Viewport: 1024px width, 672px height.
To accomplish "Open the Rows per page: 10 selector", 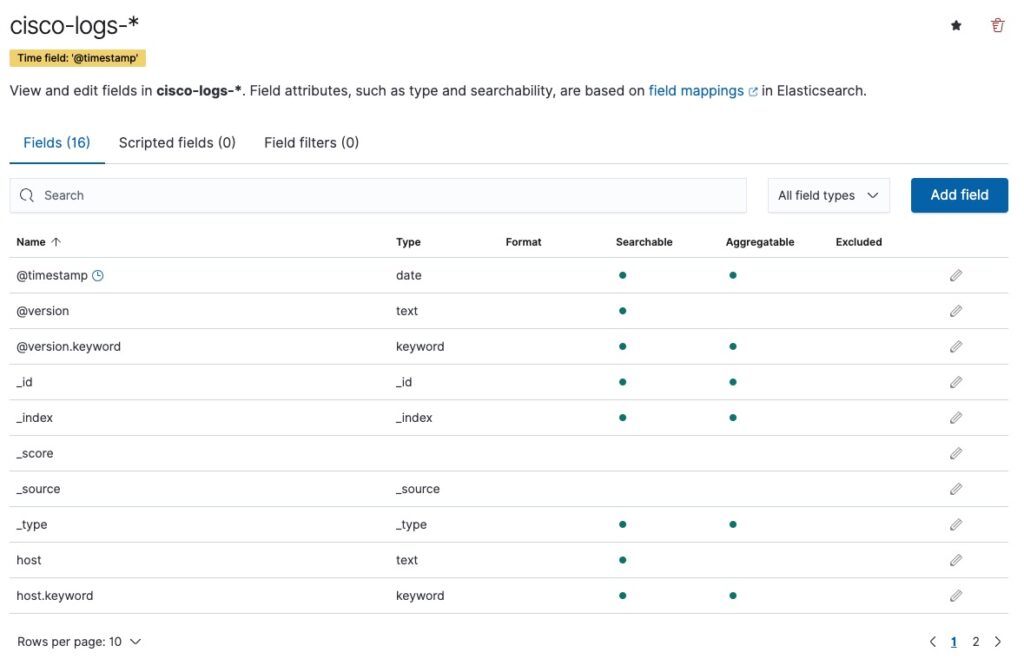I will click(x=79, y=642).
